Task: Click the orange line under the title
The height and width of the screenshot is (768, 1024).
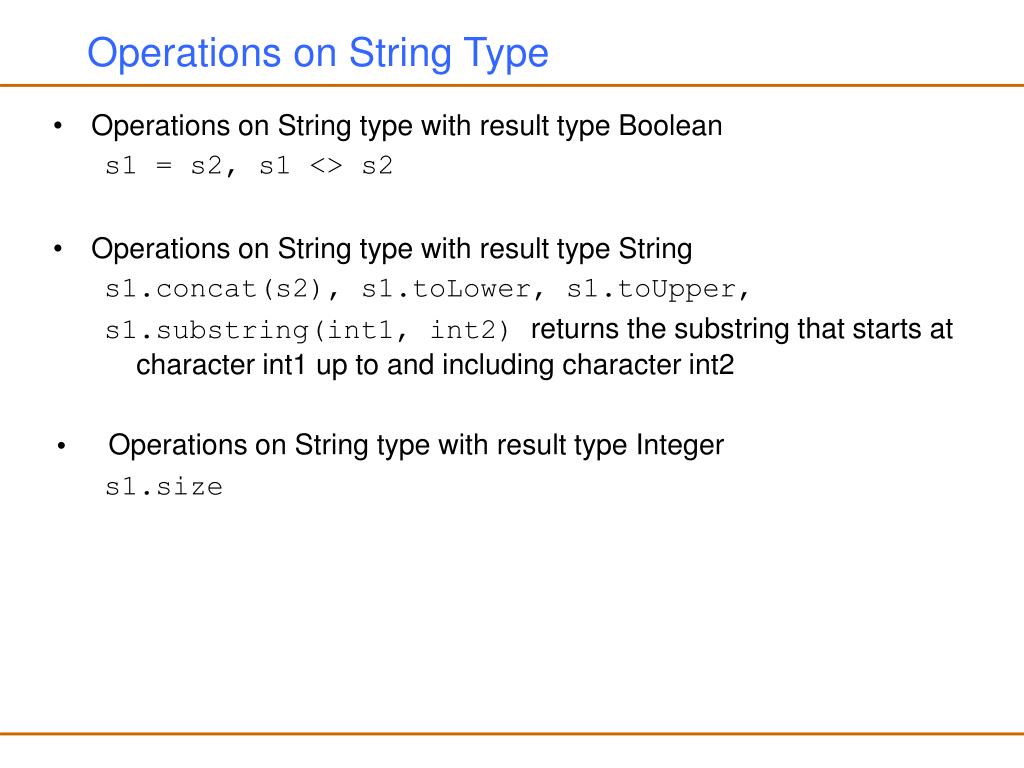Action: pyautogui.click(x=512, y=85)
